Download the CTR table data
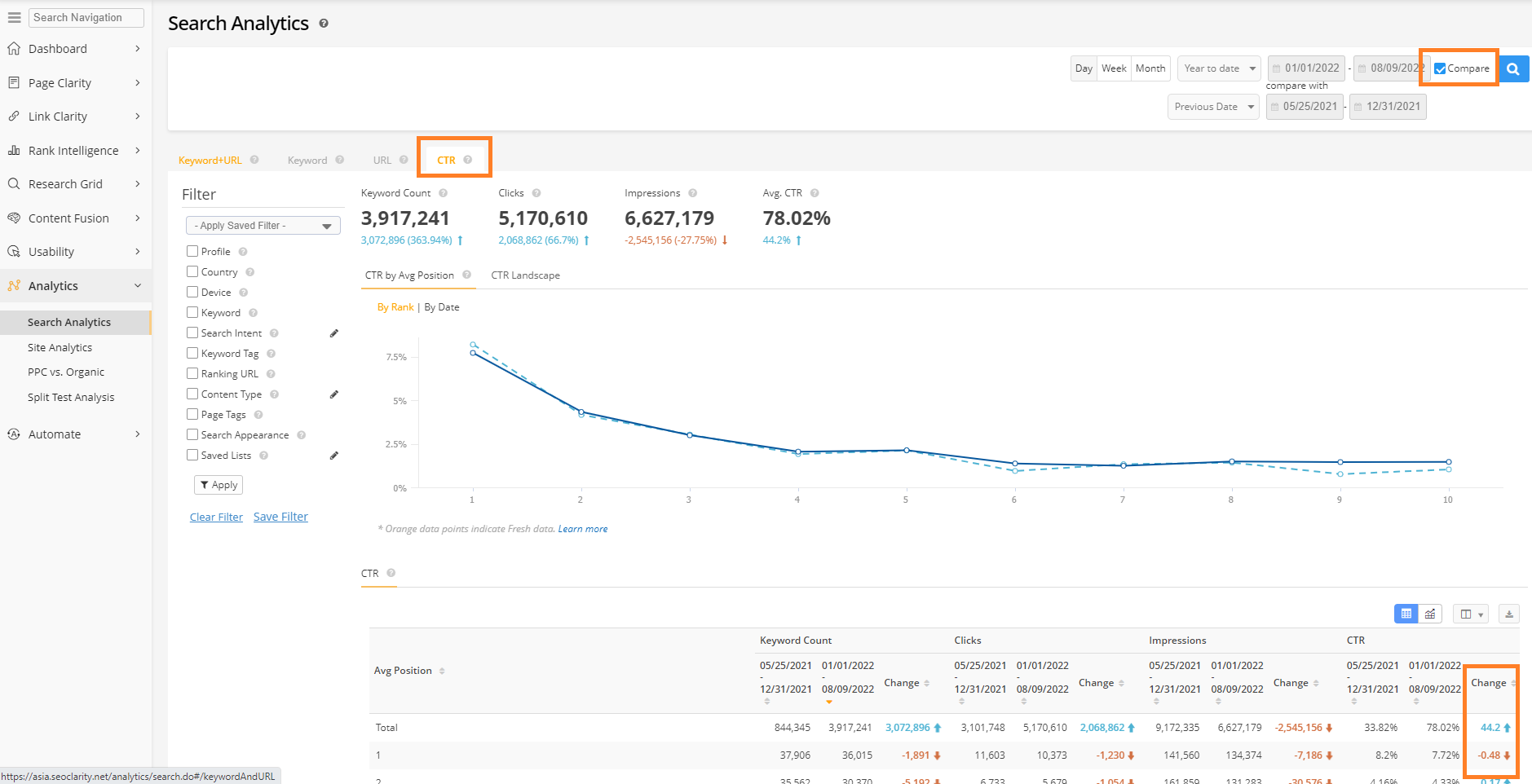This screenshot has height=784, width=1532. (x=1509, y=614)
